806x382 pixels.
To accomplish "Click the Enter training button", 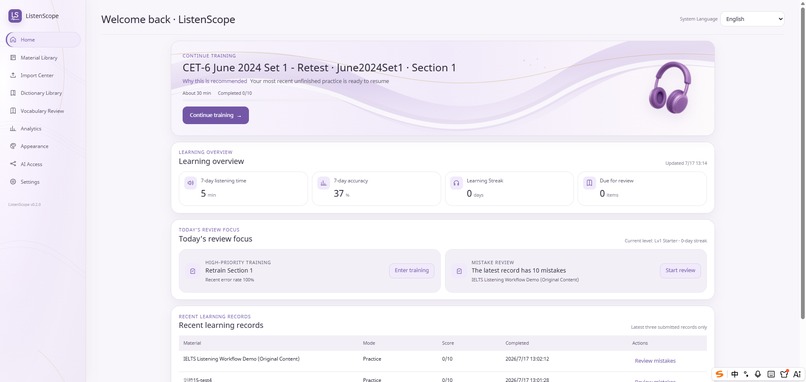I will [x=412, y=270].
